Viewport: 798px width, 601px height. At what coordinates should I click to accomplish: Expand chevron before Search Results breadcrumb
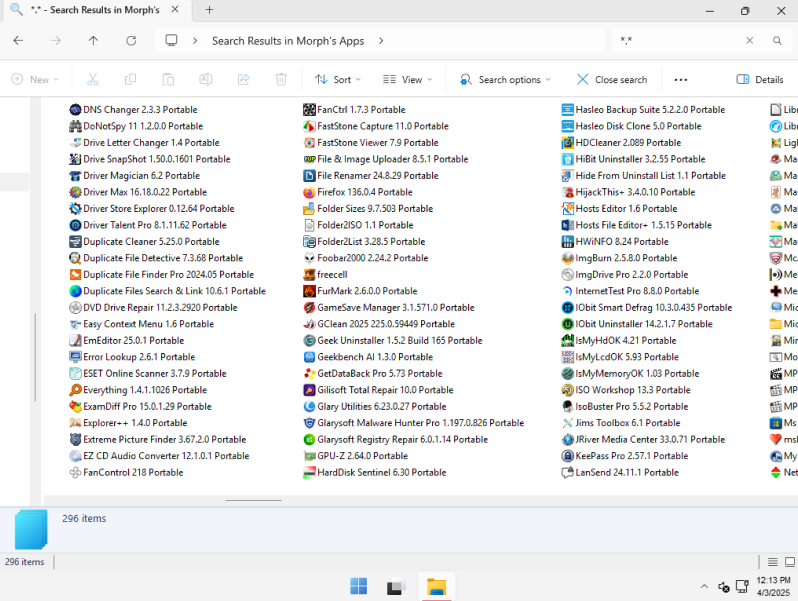(x=195, y=41)
